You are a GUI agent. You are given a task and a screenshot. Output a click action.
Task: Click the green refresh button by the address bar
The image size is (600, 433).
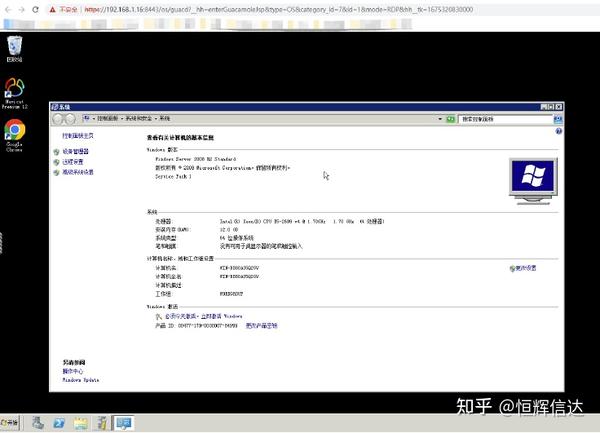point(450,119)
